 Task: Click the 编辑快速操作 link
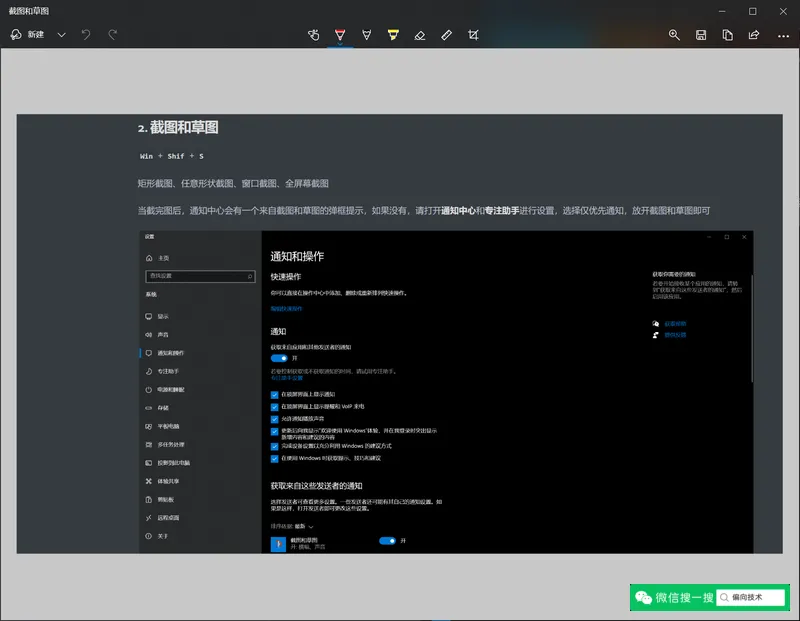[286, 309]
